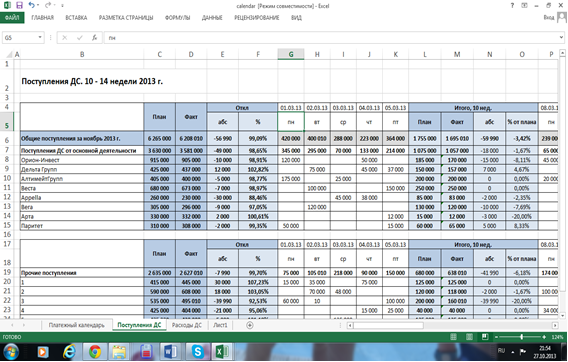This screenshot has height=362, width=568.
Task: Open Word from the taskbar
Action: 171,352
